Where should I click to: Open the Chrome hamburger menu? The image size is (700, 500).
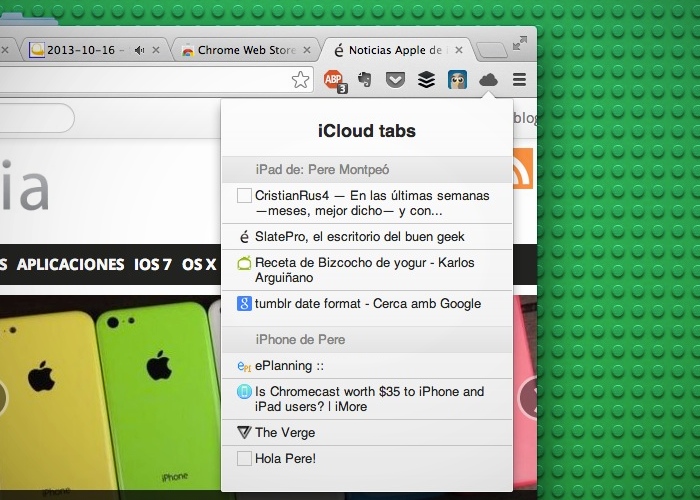(519, 80)
